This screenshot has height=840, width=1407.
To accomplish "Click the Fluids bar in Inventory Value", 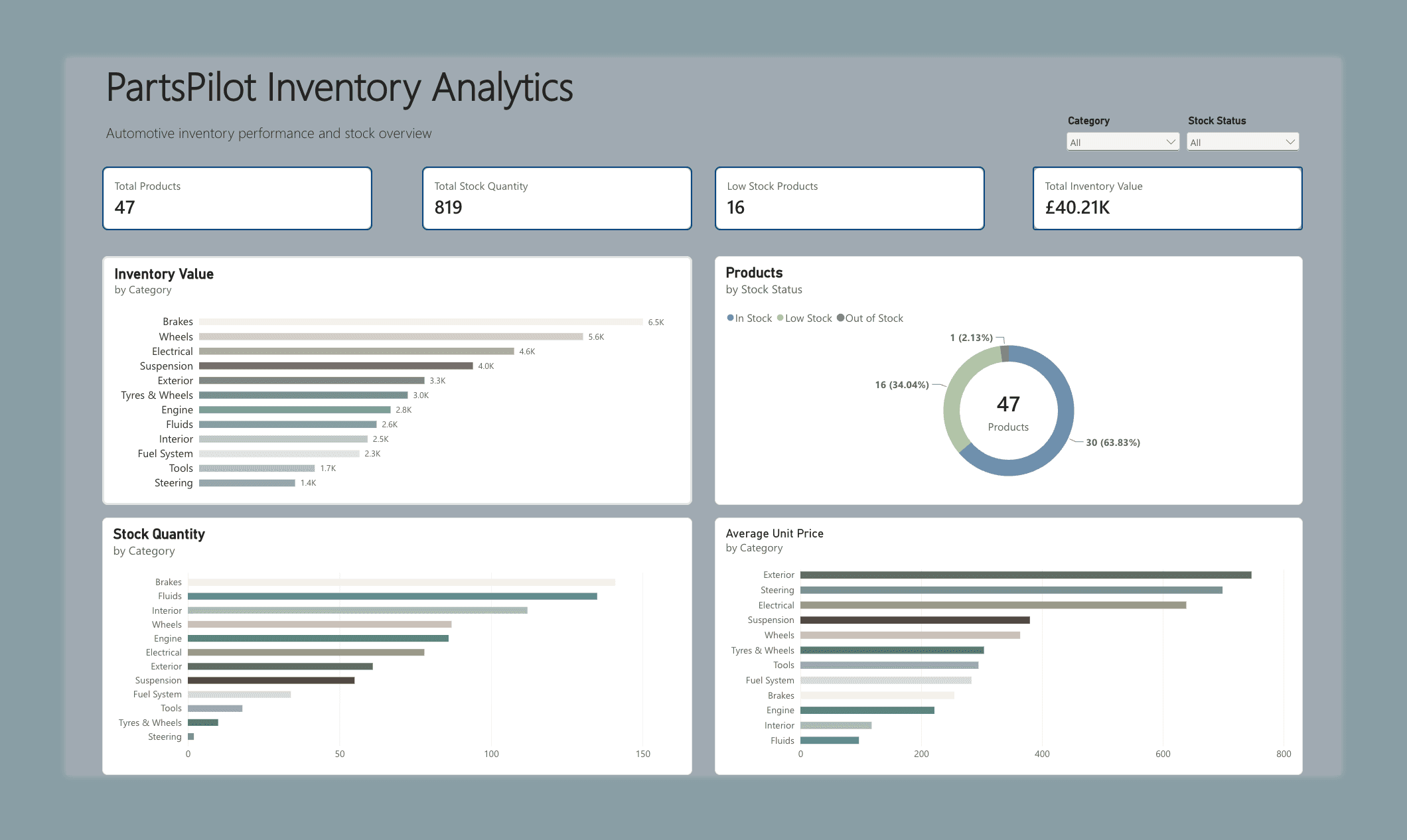I will [x=288, y=424].
